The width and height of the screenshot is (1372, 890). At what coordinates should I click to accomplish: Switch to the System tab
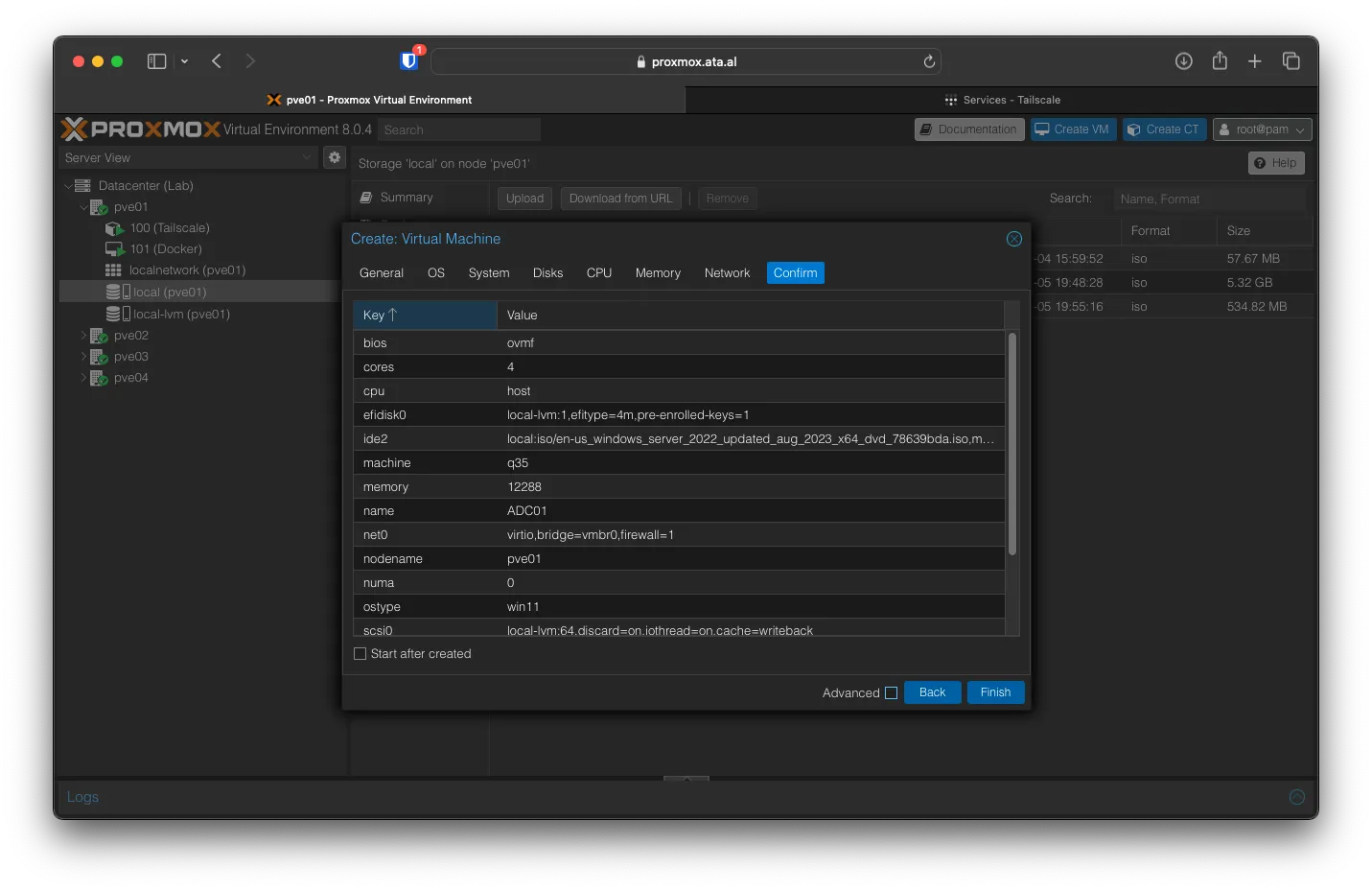(x=489, y=273)
